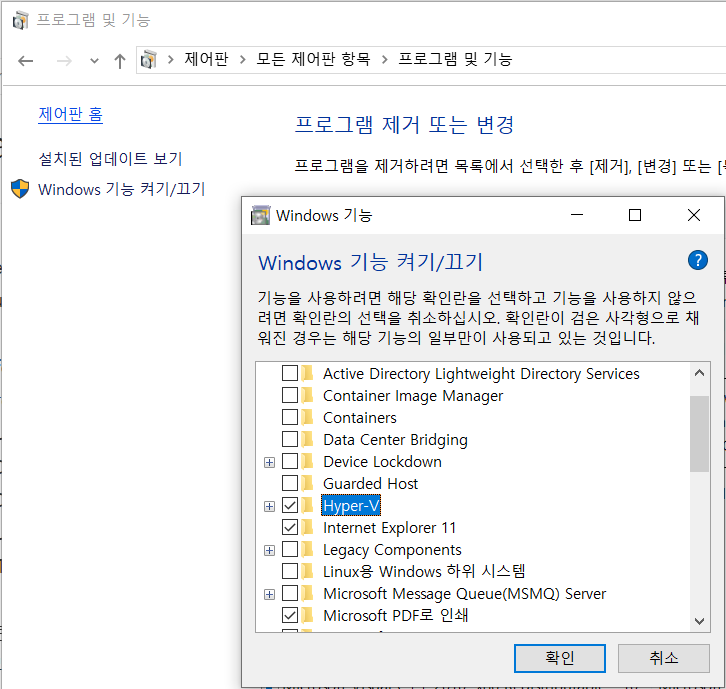Expand the Hyper-V tree node
This screenshot has height=689, width=726.
coord(269,506)
